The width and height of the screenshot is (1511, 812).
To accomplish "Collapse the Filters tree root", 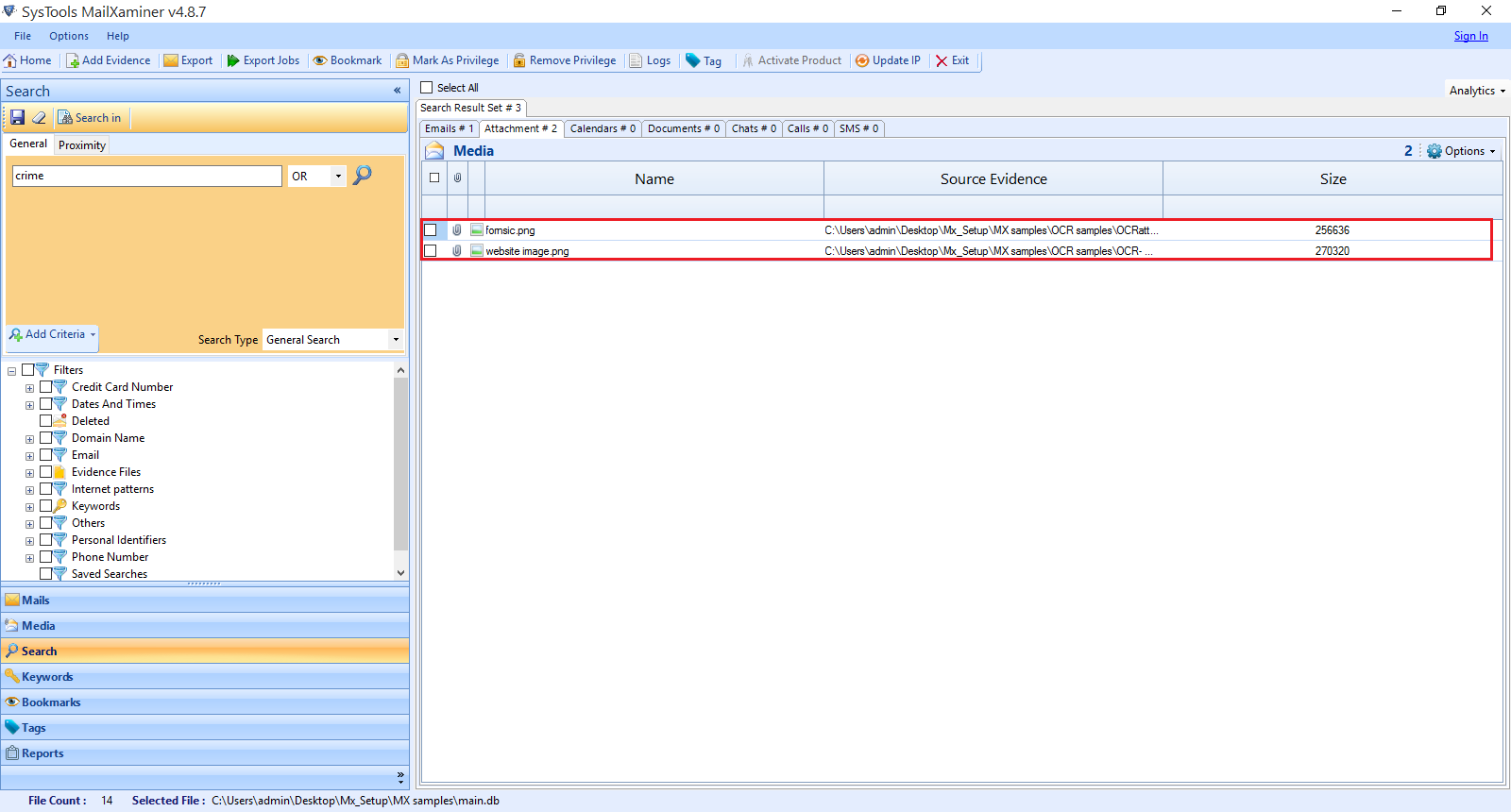I will point(12,371).
